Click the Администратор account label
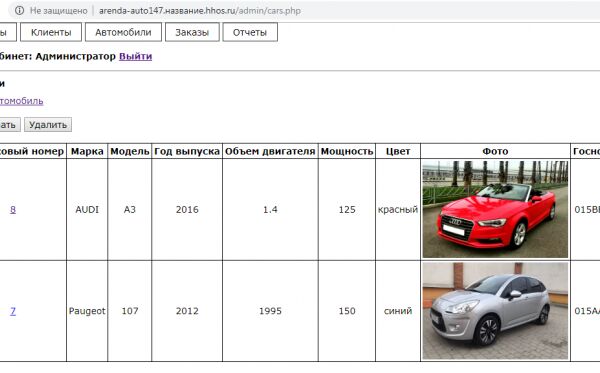Viewport: 600px width, 373px height. point(75,56)
